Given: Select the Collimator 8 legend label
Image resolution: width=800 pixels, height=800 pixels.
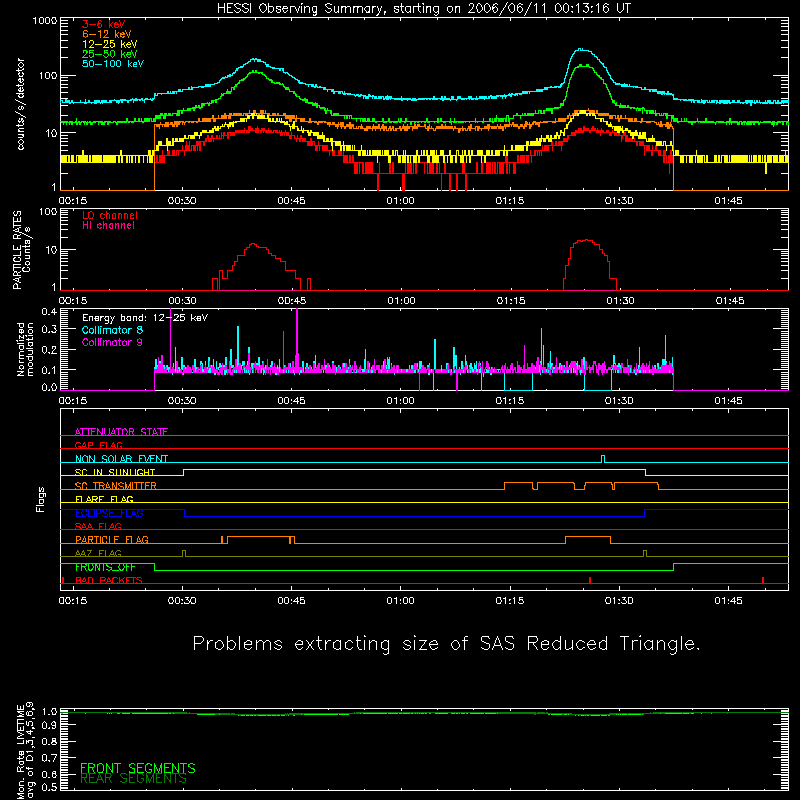Looking at the screenshot, I should 112,330.
